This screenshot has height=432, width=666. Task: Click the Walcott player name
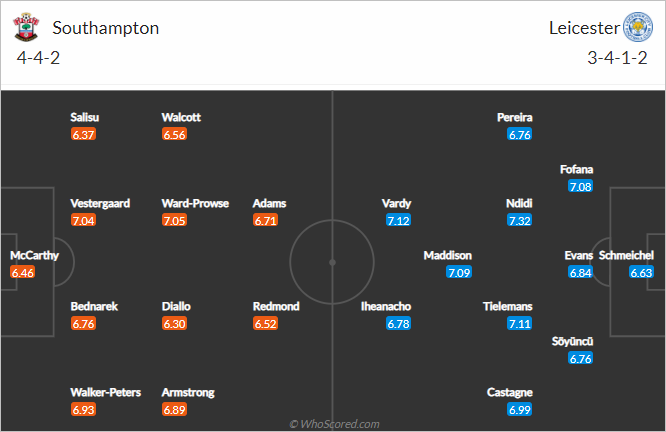click(x=181, y=117)
